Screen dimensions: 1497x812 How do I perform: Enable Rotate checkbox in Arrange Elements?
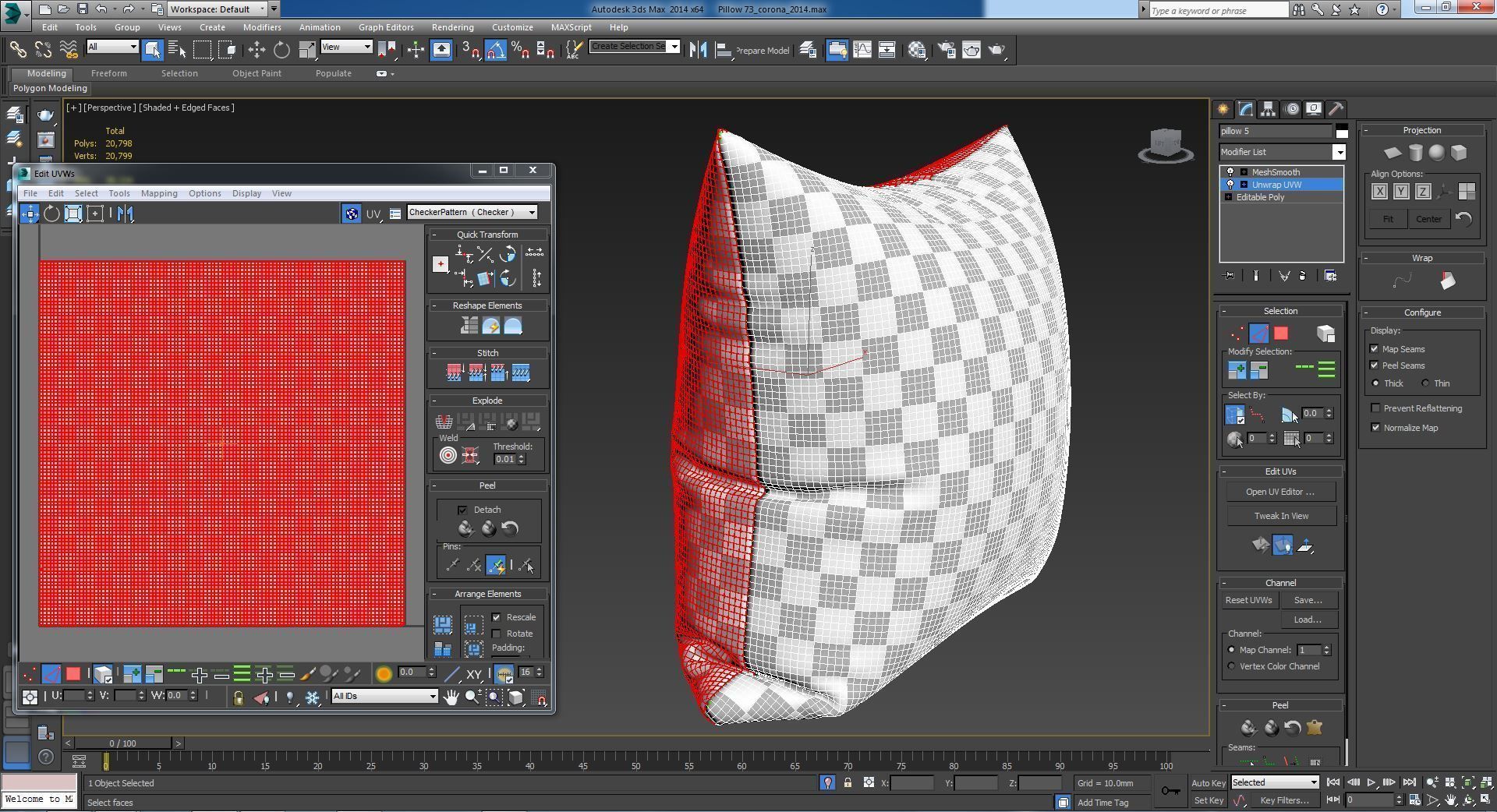pos(497,634)
